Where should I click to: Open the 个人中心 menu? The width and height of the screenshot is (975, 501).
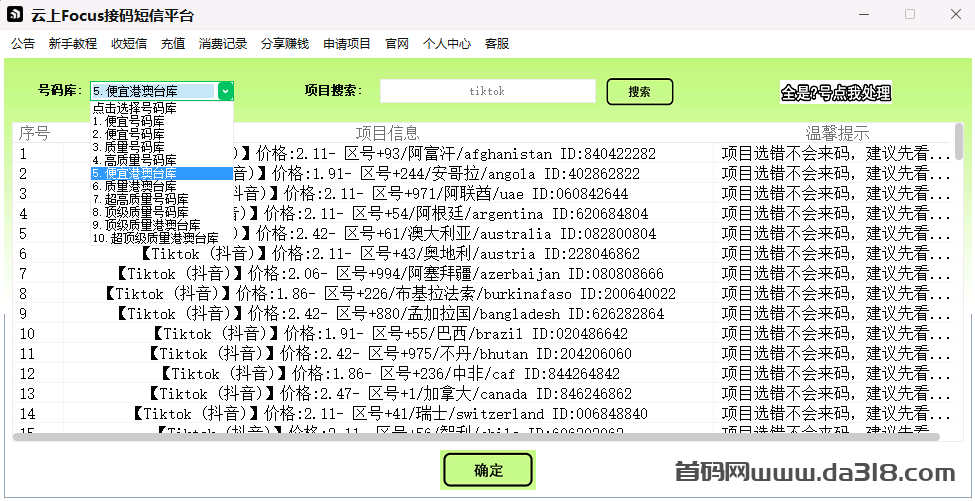click(x=446, y=44)
